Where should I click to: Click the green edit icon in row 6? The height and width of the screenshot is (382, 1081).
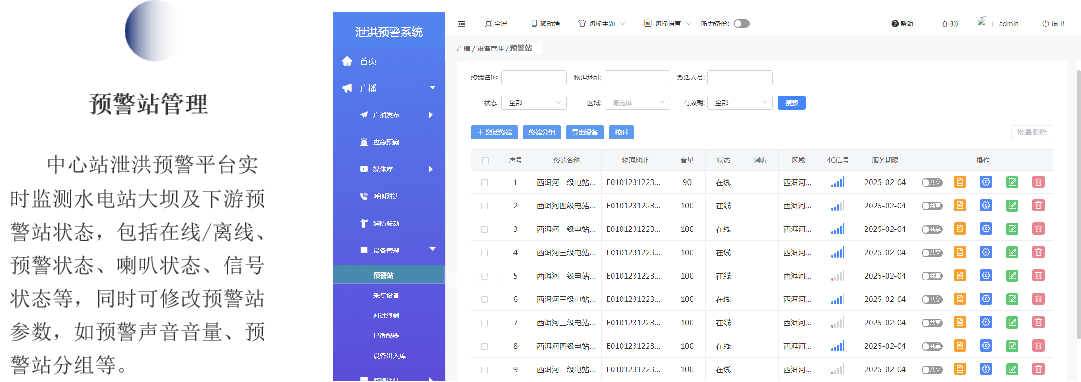tap(1012, 299)
